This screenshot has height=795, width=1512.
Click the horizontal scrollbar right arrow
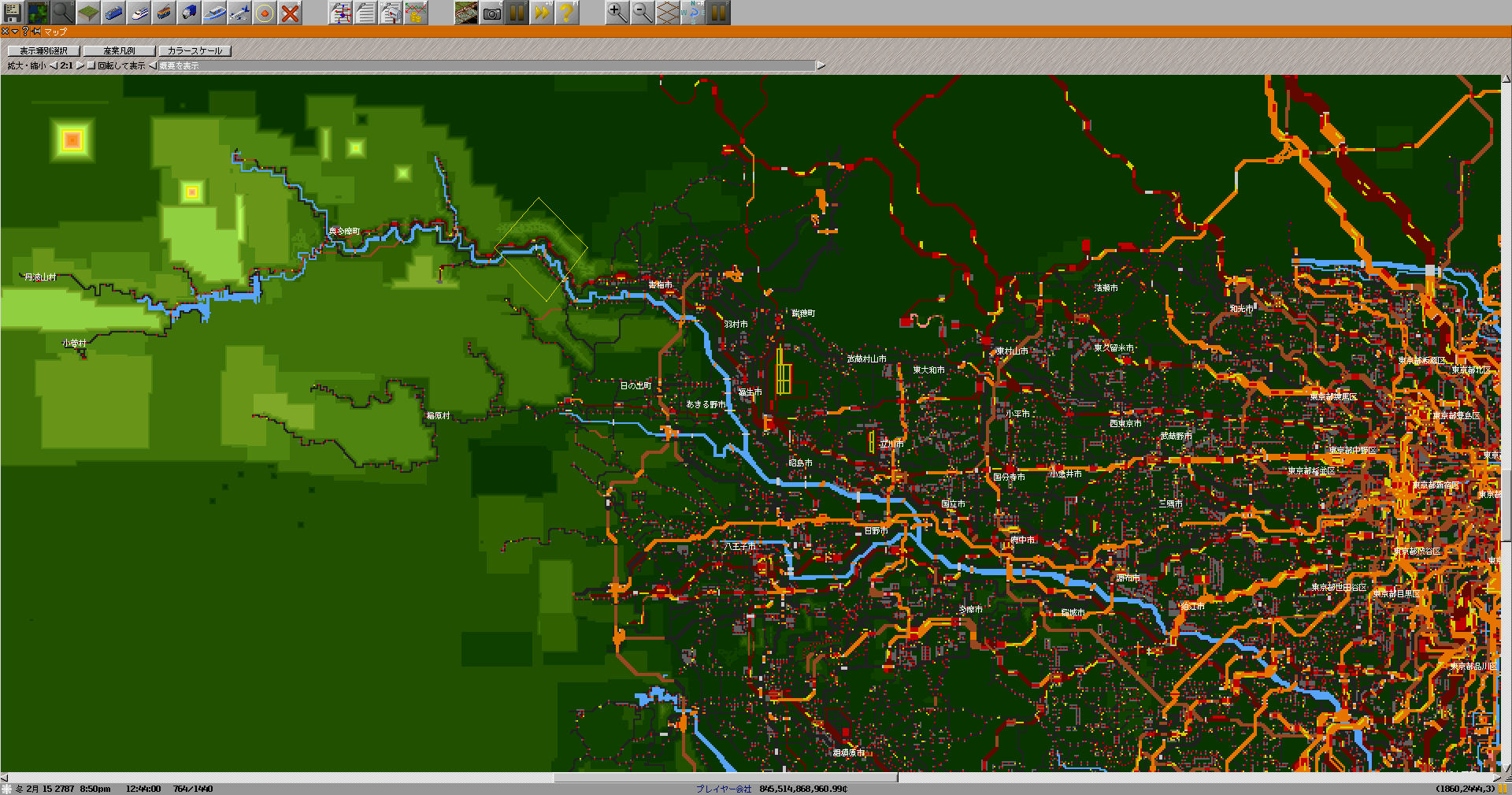[x=1495, y=778]
